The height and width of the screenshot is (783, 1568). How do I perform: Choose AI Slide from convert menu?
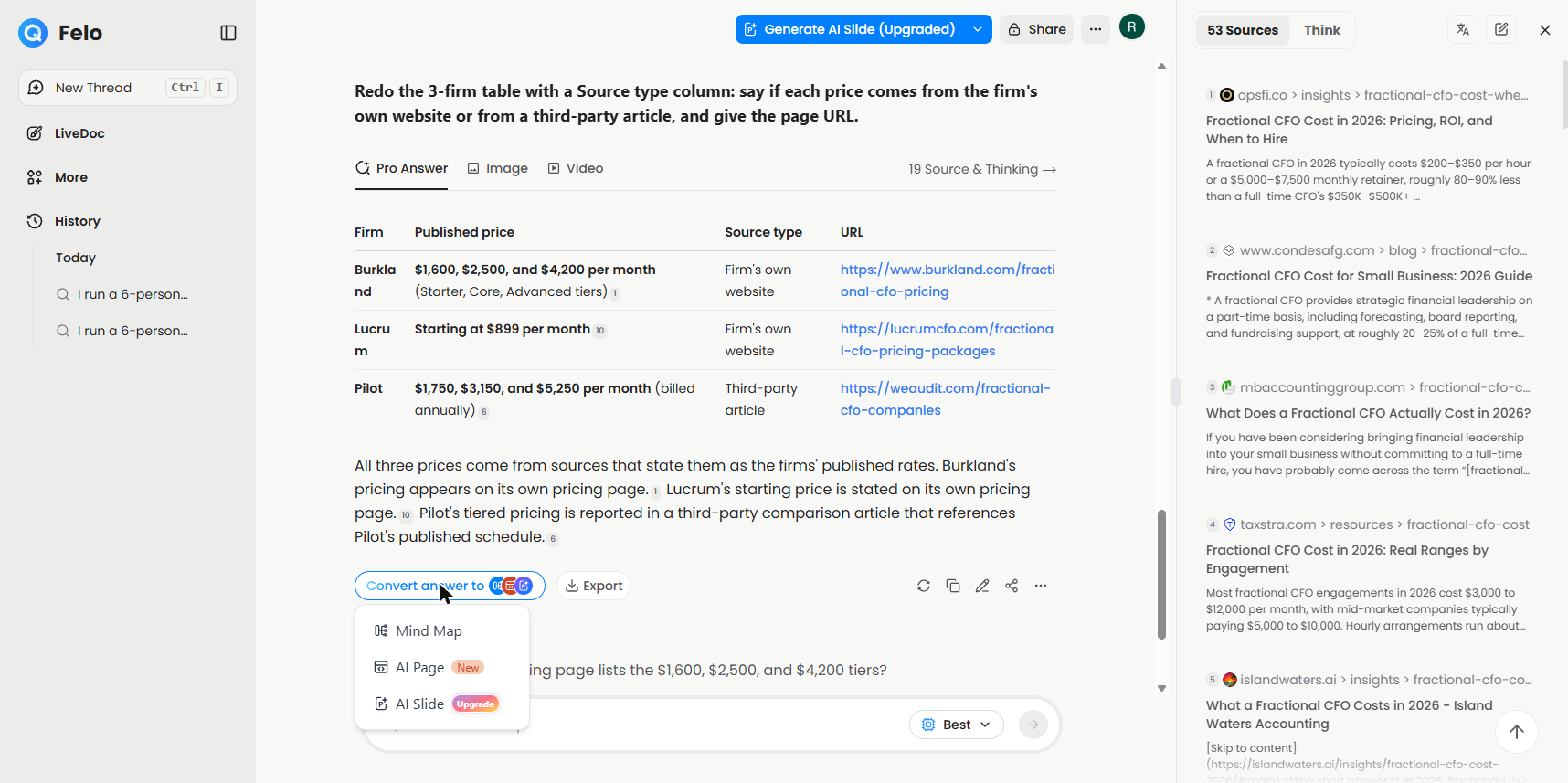[x=442, y=704]
